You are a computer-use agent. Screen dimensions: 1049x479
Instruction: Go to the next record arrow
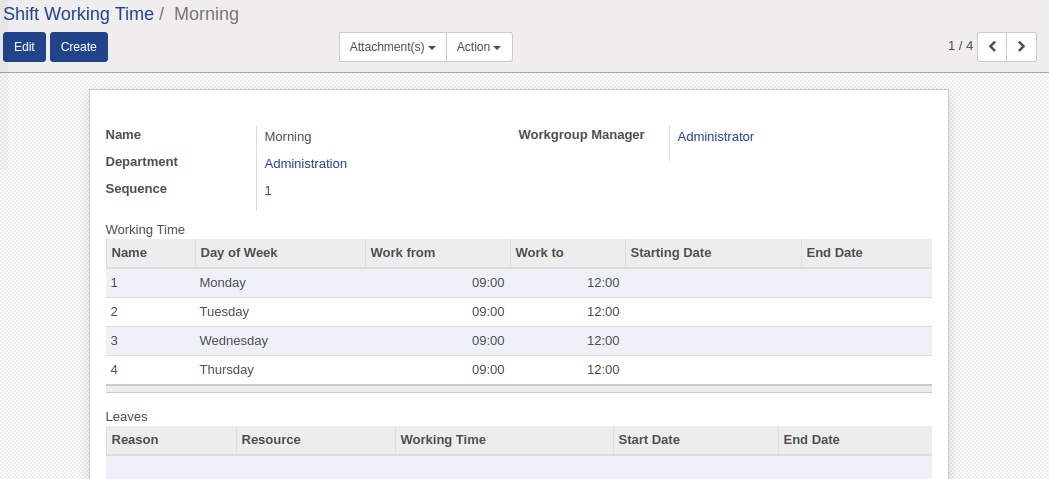pyautogui.click(x=1021, y=47)
